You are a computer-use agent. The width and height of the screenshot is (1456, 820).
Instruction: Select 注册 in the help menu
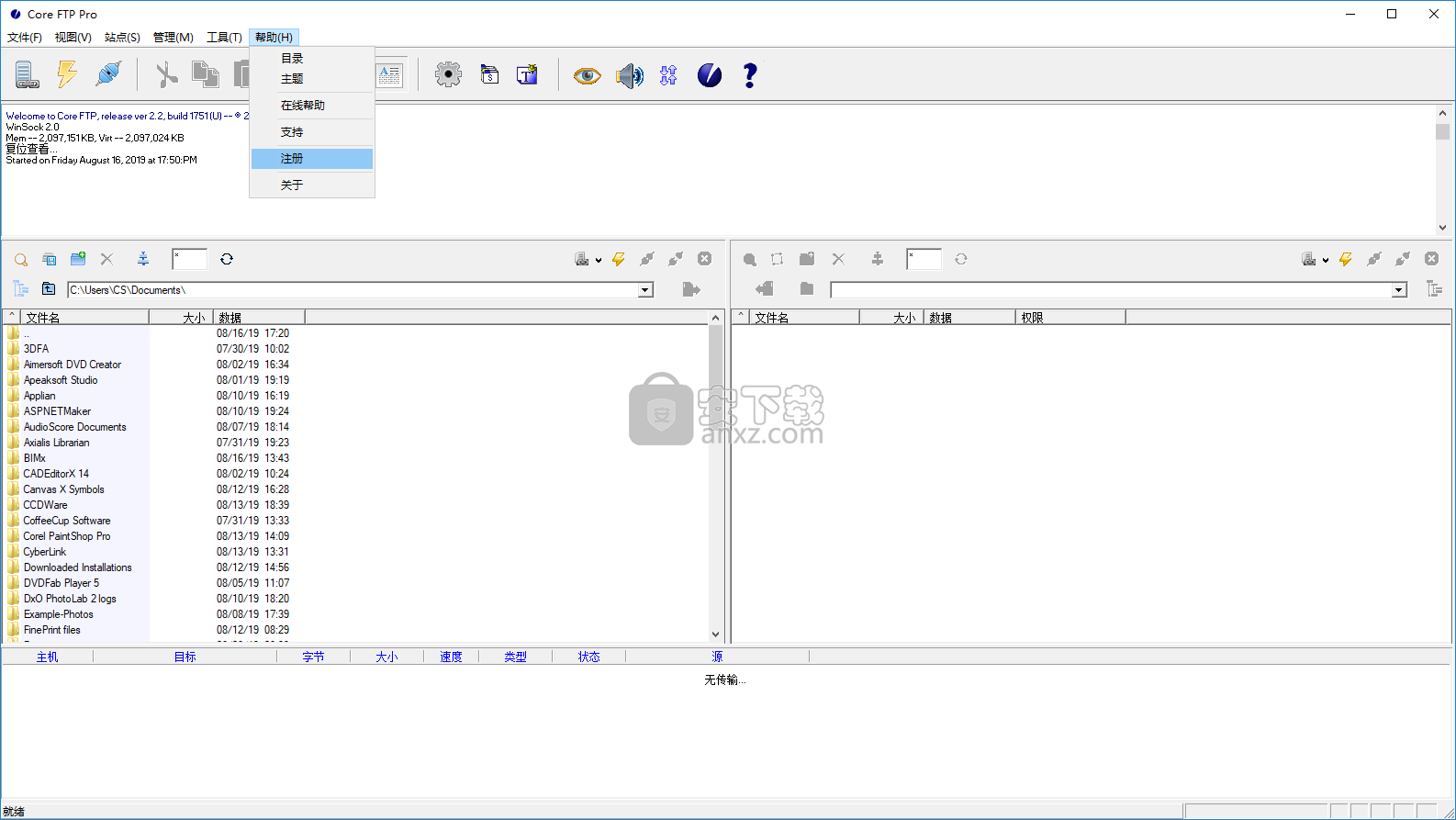pyautogui.click(x=312, y=159)
